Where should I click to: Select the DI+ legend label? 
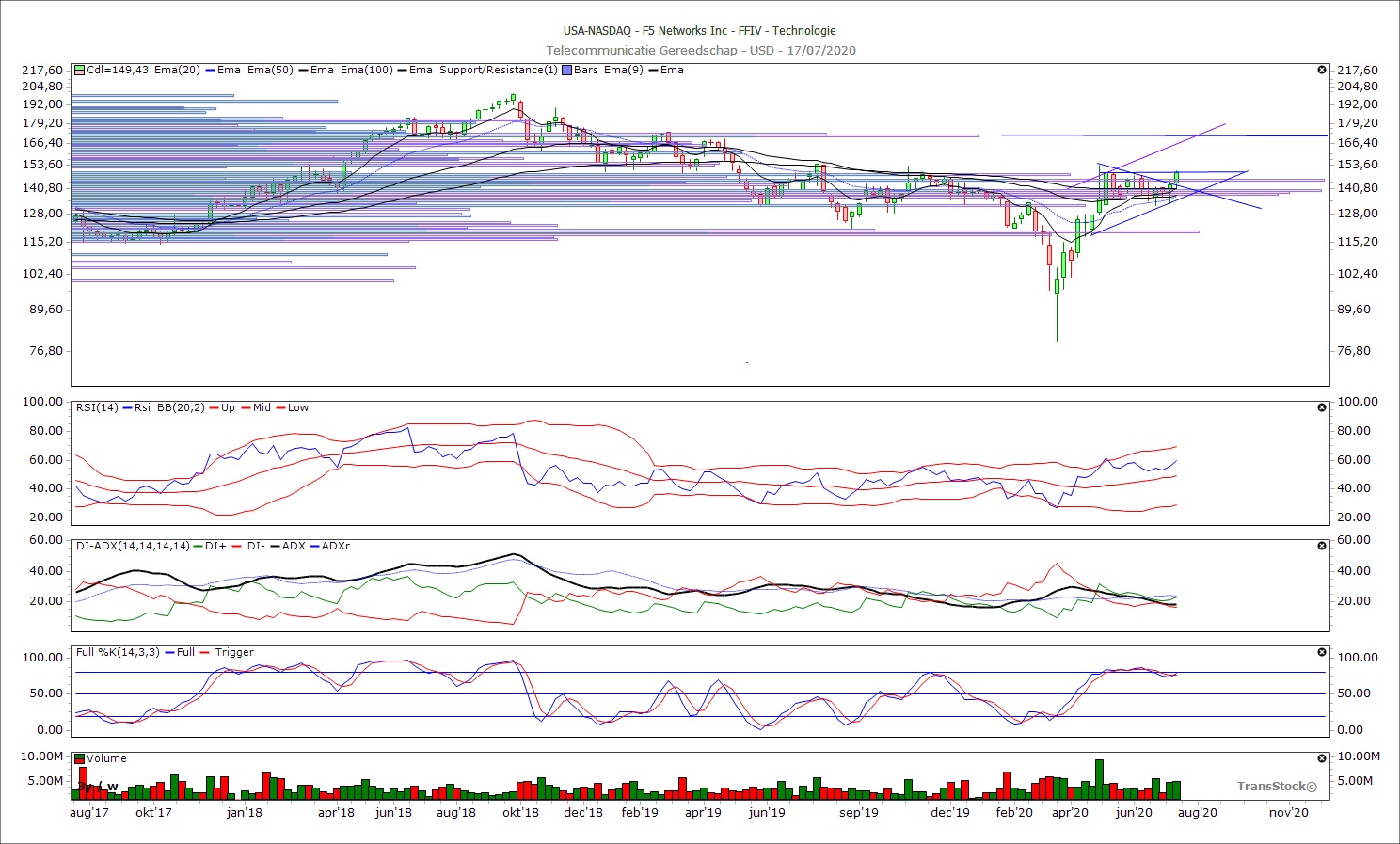click(215, 546)
